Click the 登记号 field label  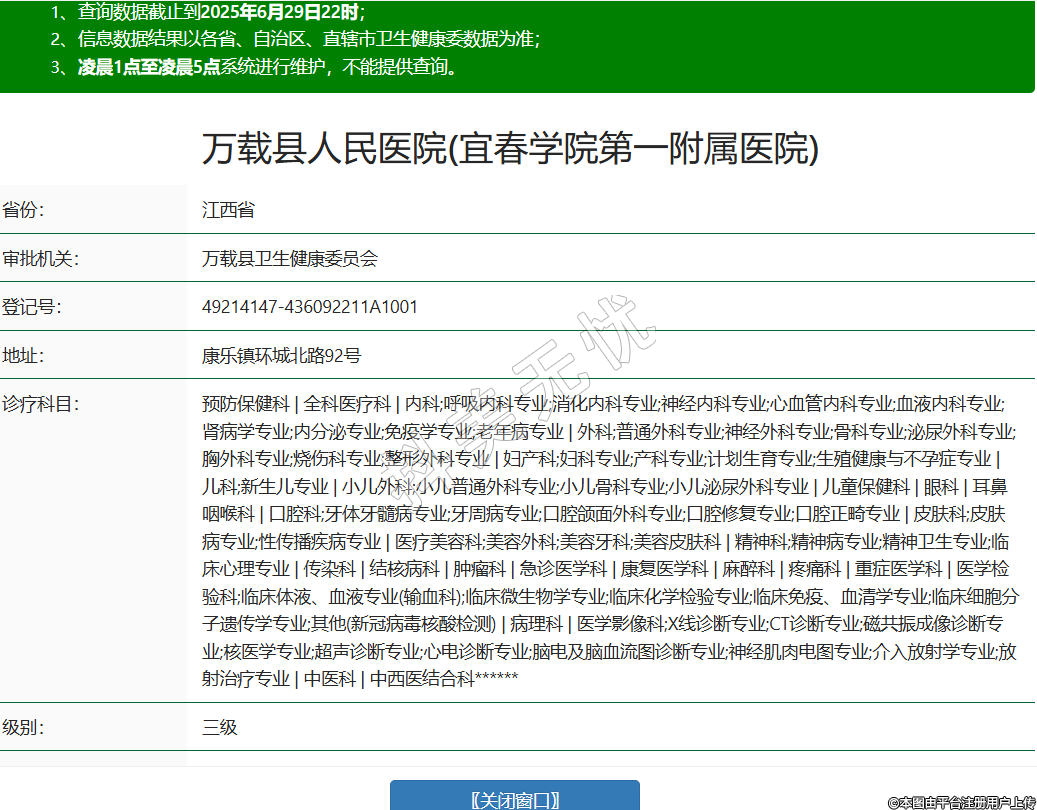(x=31, y=307)
